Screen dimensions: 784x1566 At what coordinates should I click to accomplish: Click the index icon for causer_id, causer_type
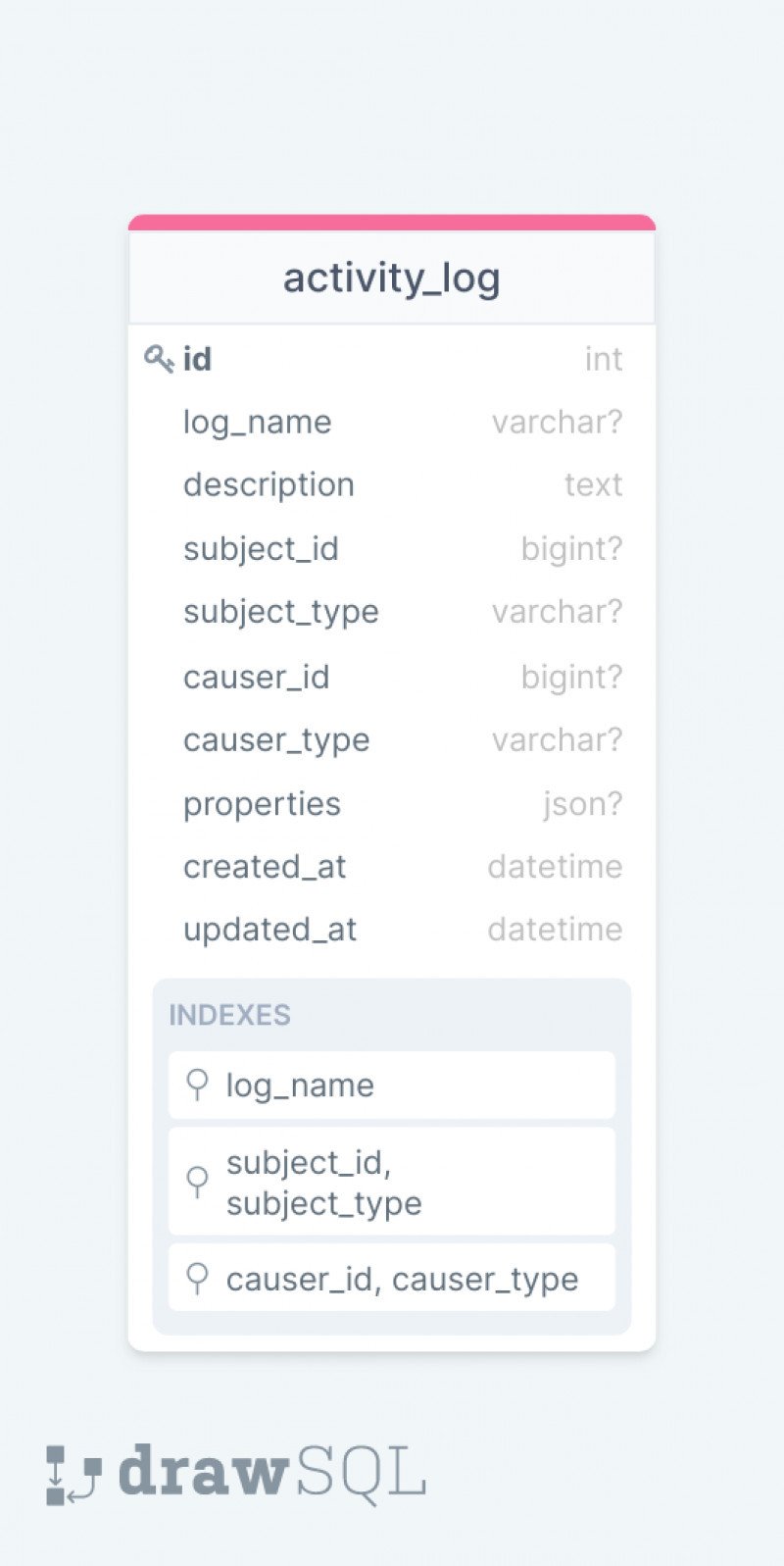tap(197, 1279)
